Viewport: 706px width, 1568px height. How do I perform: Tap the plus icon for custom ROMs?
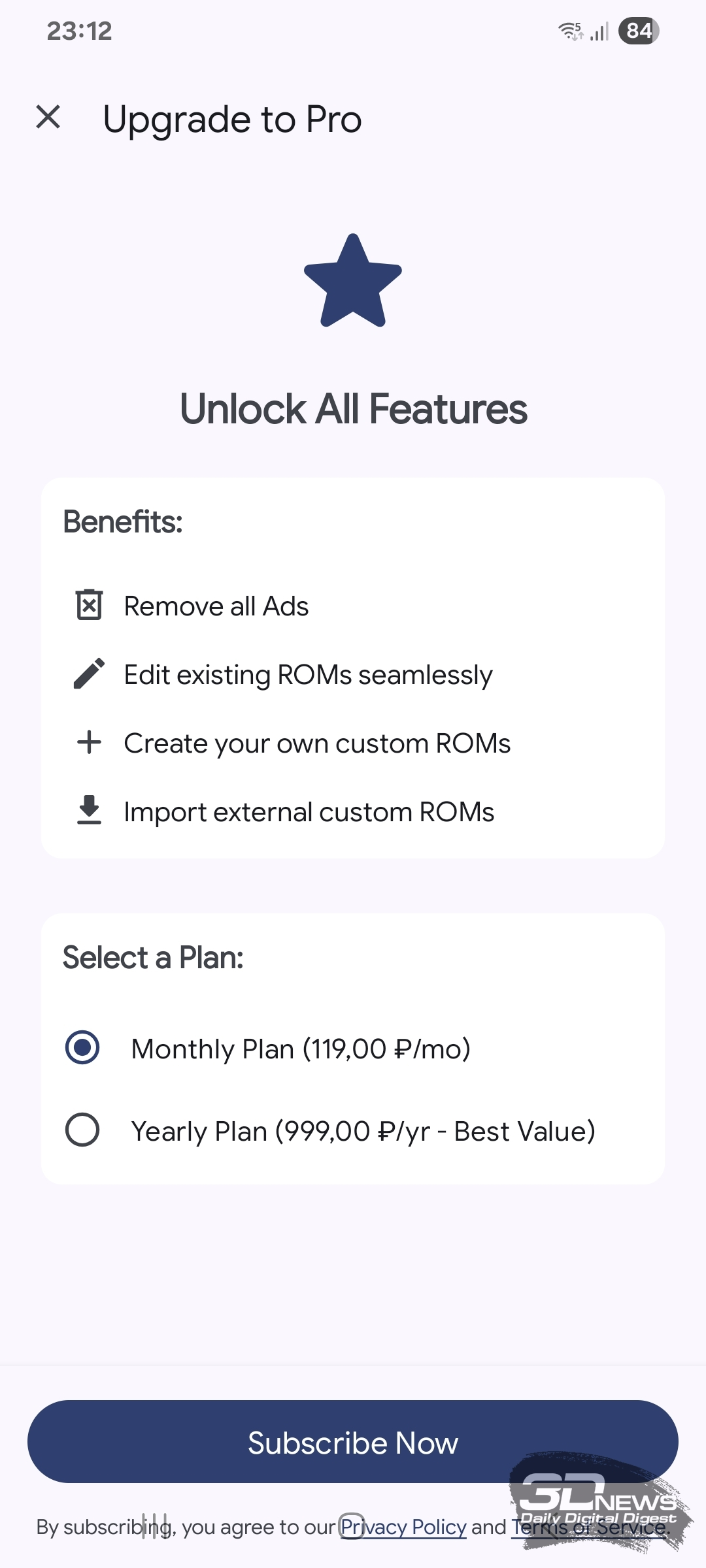pyautogui.click(x=89, y=742)
